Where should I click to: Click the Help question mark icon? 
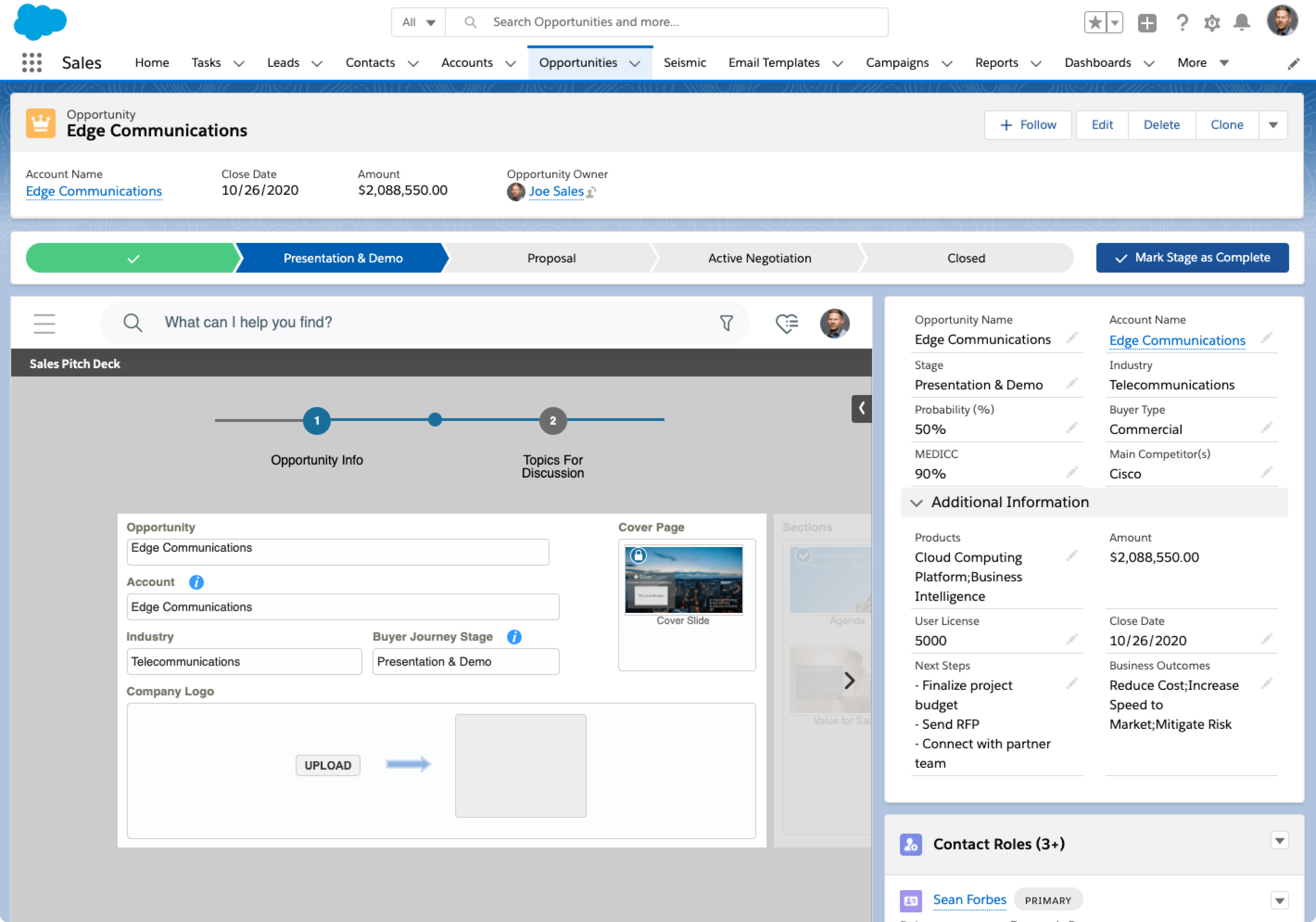[1181, 22]
